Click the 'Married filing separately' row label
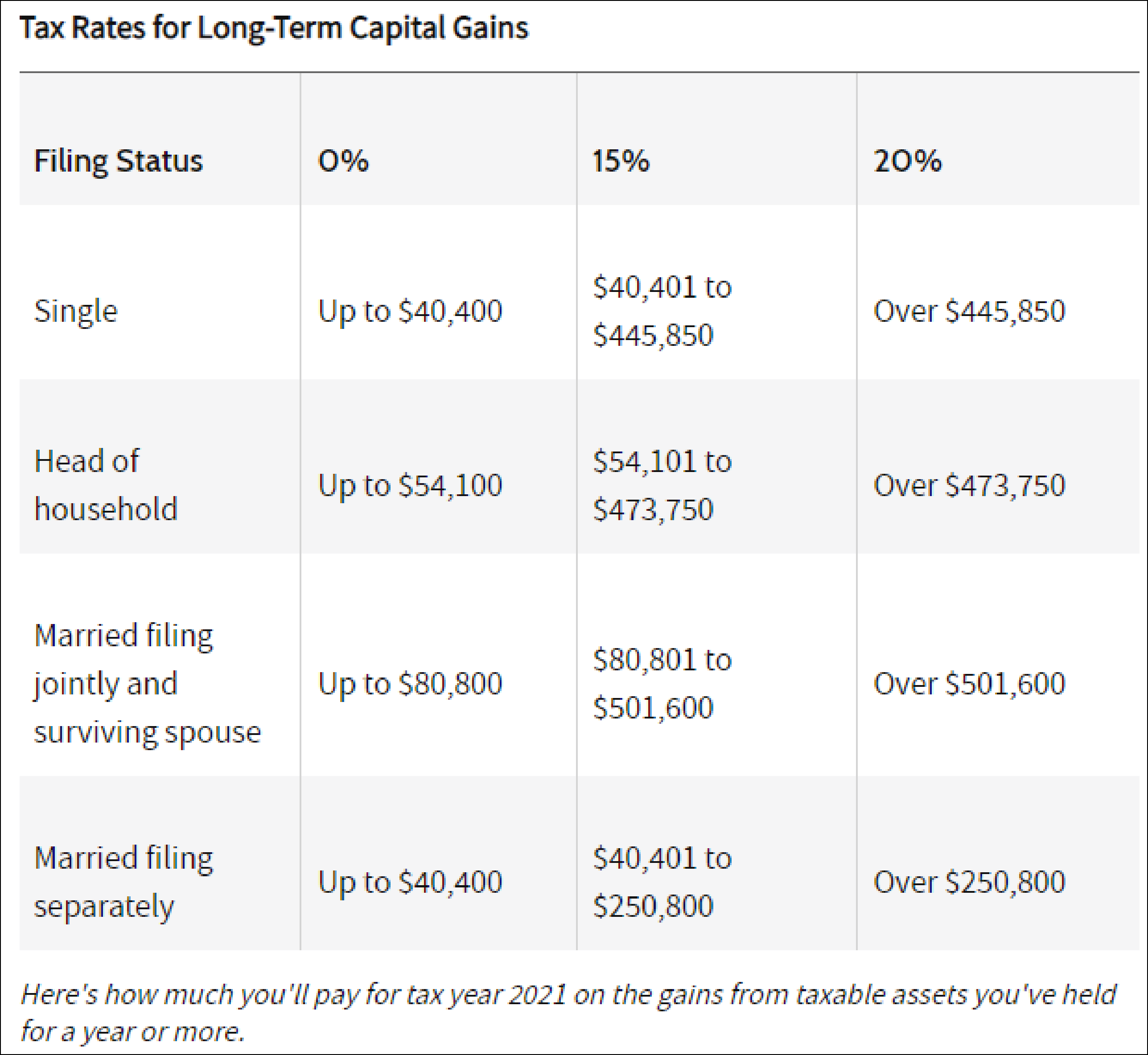 [123, 882]
